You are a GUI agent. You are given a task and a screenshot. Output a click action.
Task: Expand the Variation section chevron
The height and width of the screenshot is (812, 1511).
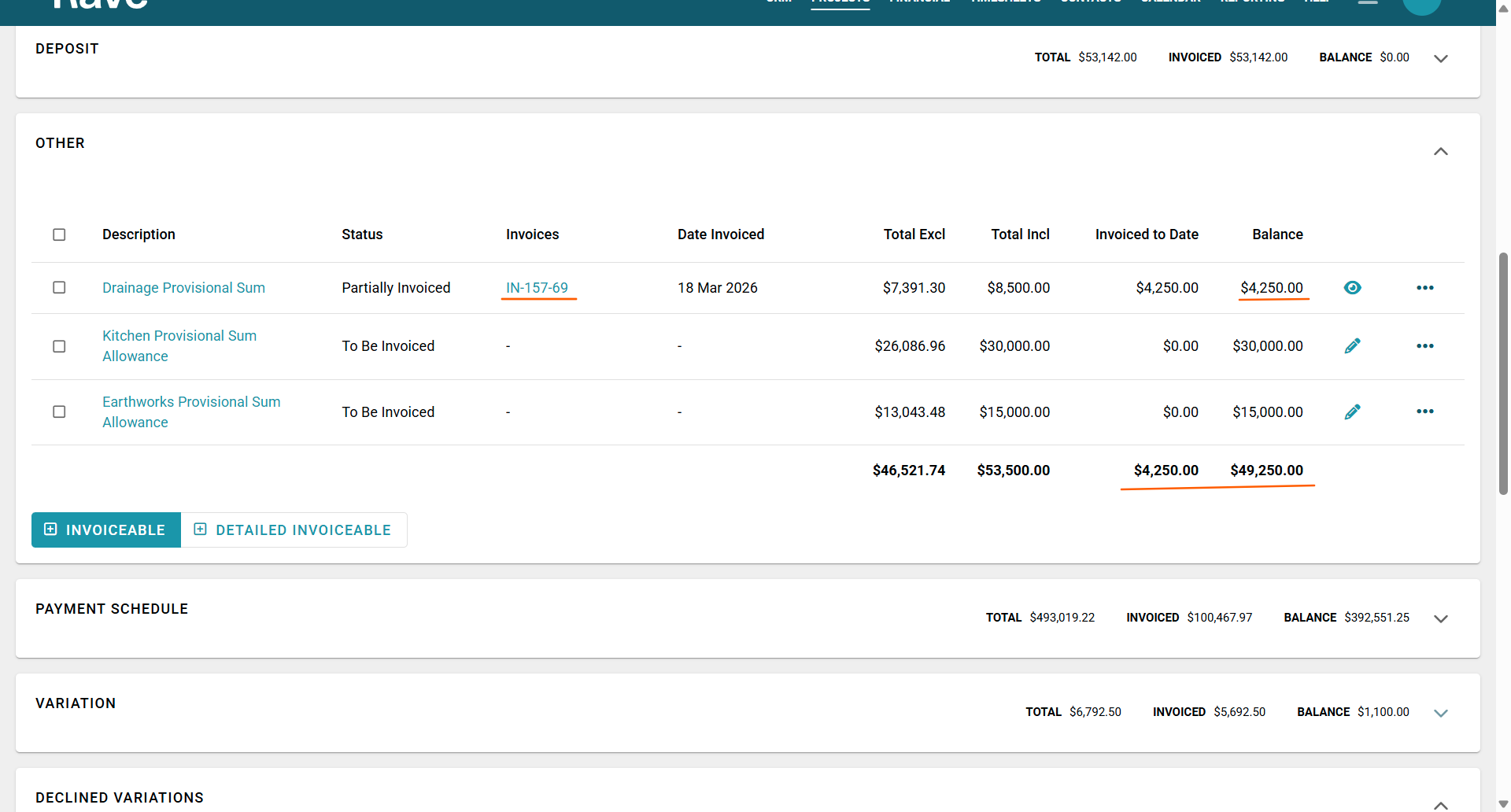1440,714
